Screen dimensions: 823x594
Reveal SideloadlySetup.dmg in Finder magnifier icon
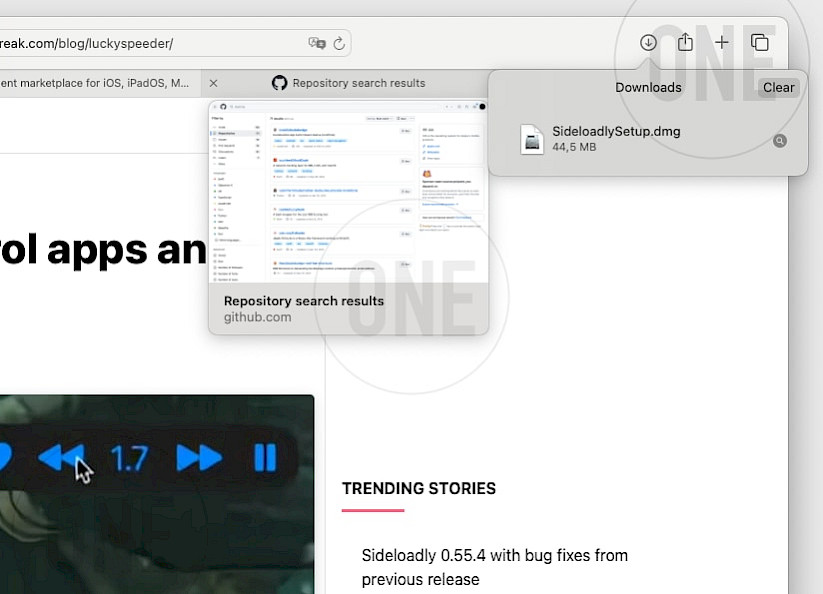(780, 141)
